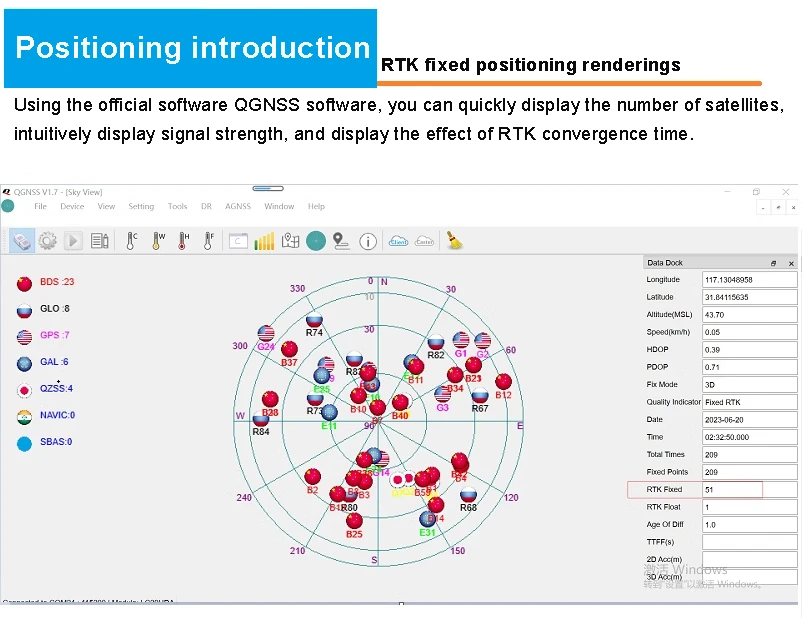Open the AGNSS menu

(x=238, y=207)
